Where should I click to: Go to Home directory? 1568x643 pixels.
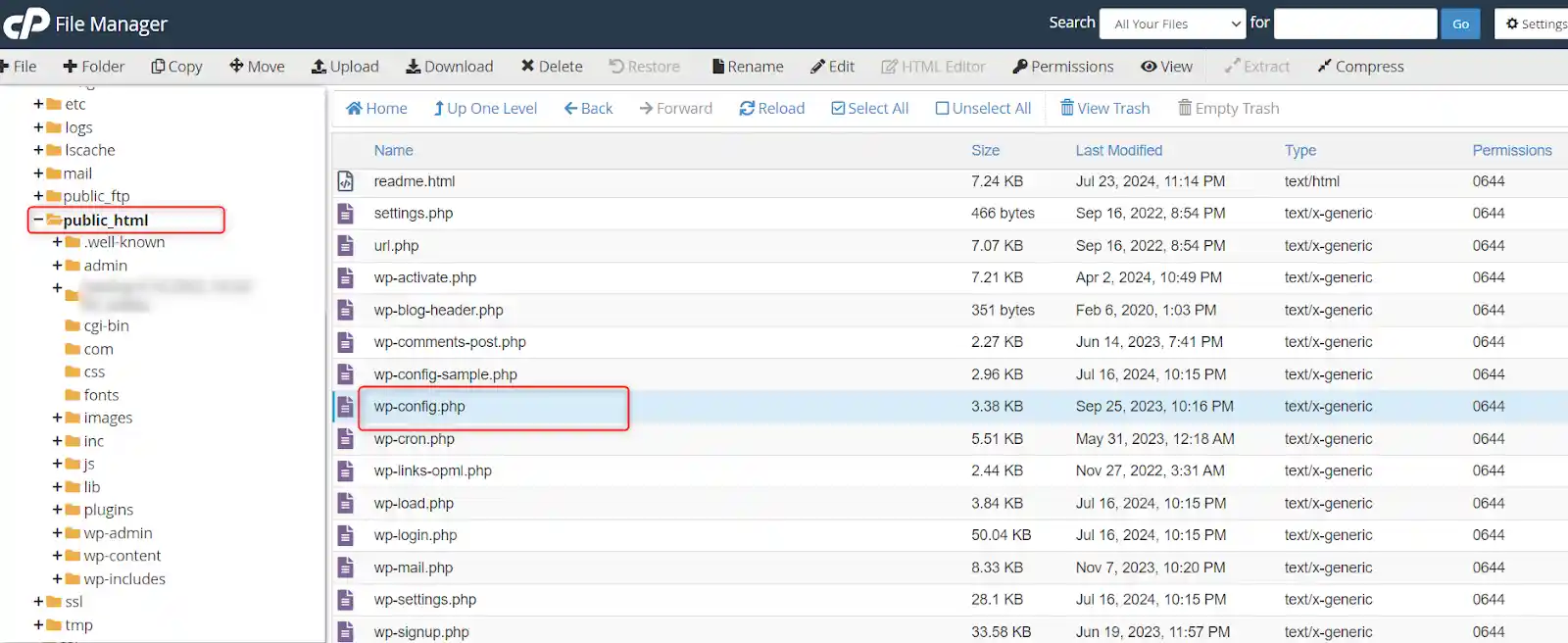click(376, 109)
